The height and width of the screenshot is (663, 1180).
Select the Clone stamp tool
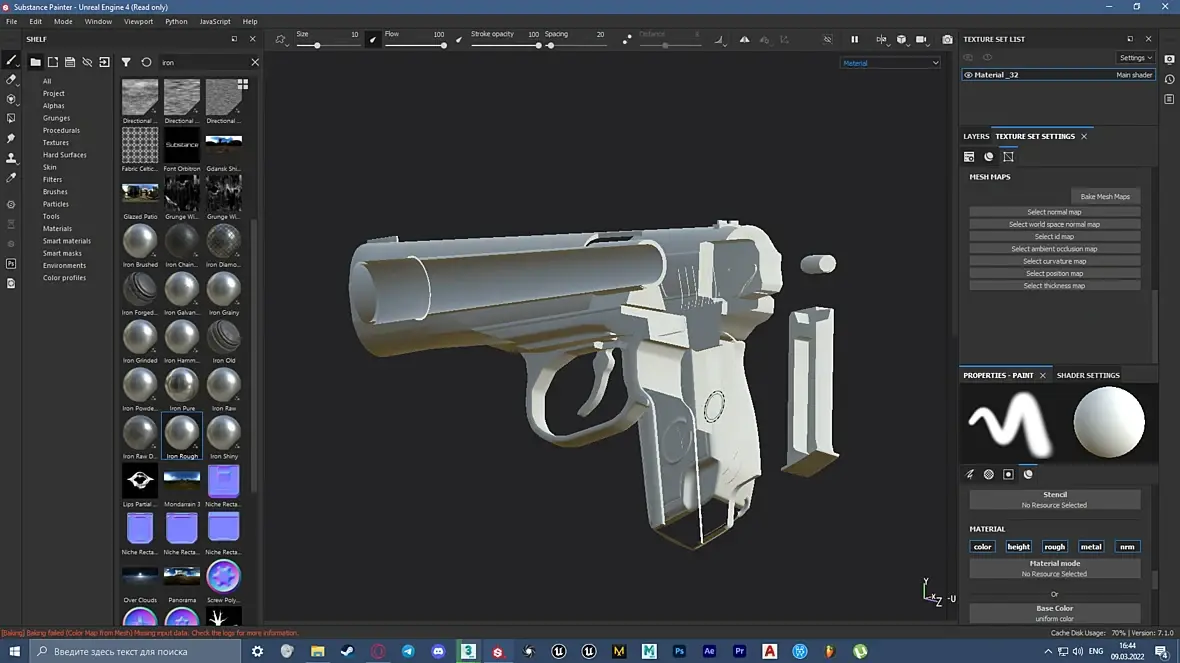[11, 158]
